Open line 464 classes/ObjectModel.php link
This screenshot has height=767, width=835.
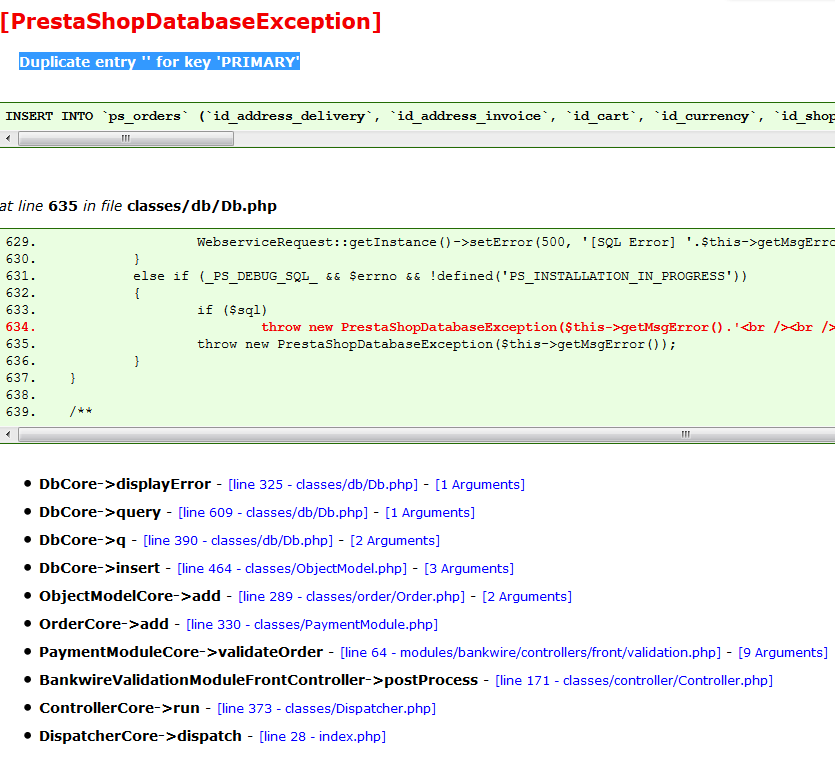click(292, 568)
